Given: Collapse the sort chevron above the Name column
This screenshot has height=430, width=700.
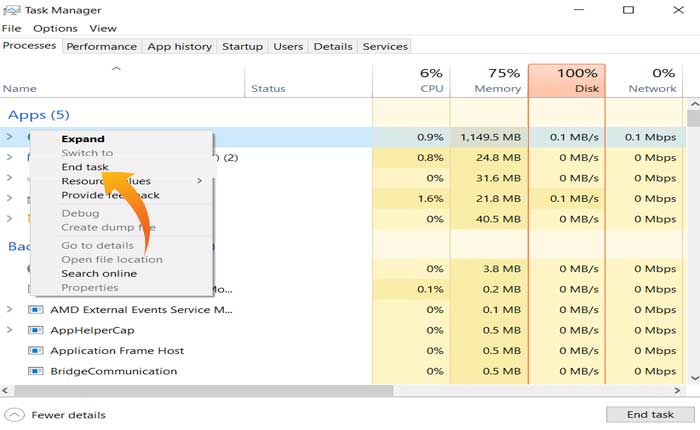Looking at the screenshot, I should coord(116,69).
